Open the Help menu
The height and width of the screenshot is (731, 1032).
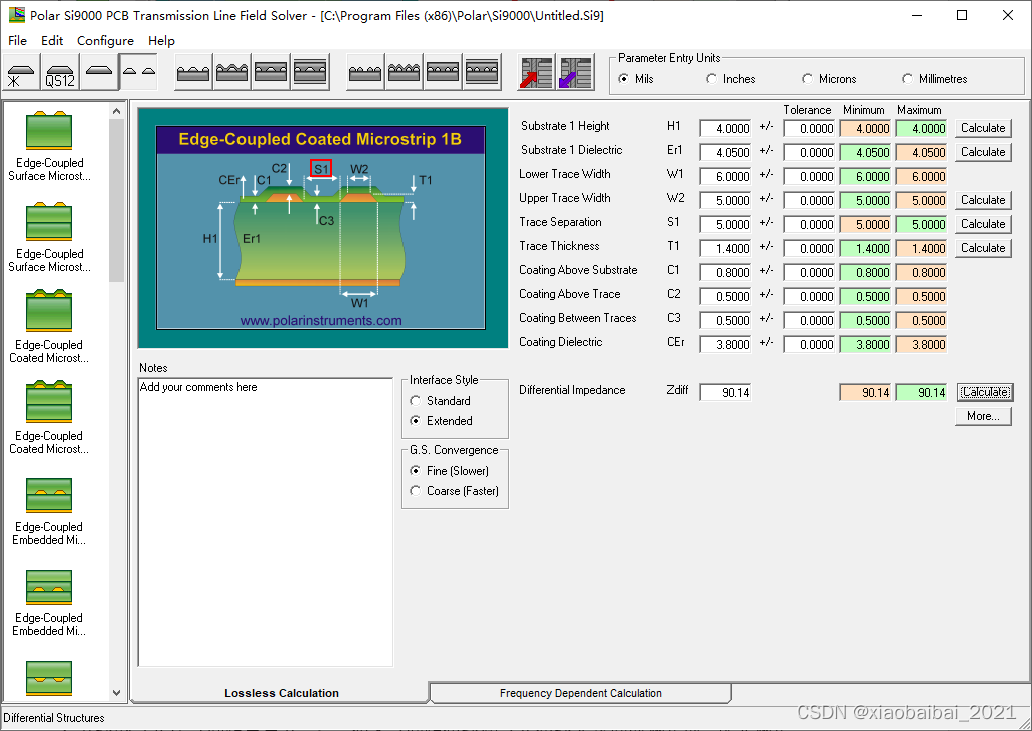coord(161,41)
